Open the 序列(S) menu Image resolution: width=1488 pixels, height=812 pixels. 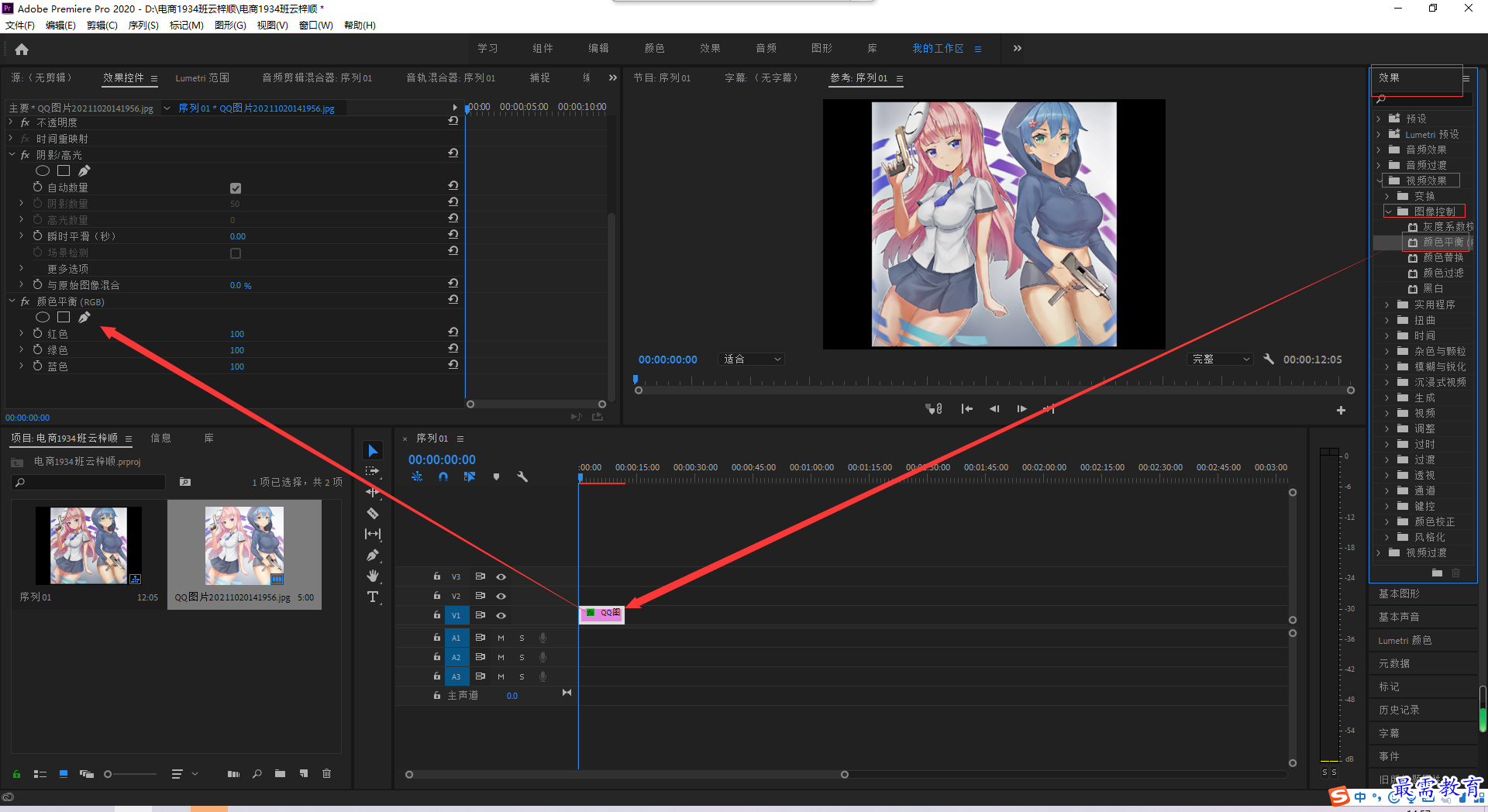click(143, 25)
